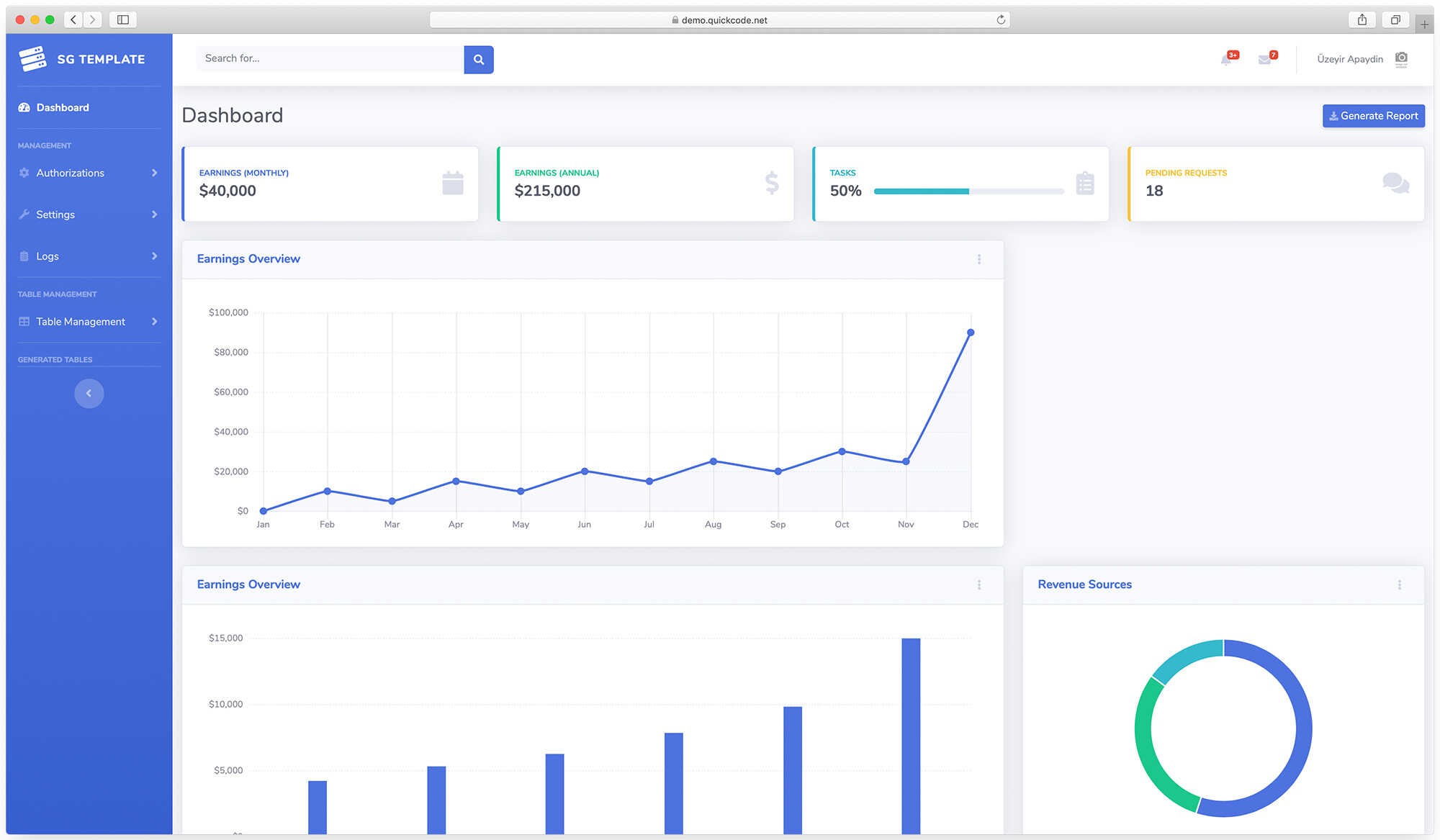Open the messages envelope icon
The height and width of the screenshot is (840, 1440).
[1264, 60]
